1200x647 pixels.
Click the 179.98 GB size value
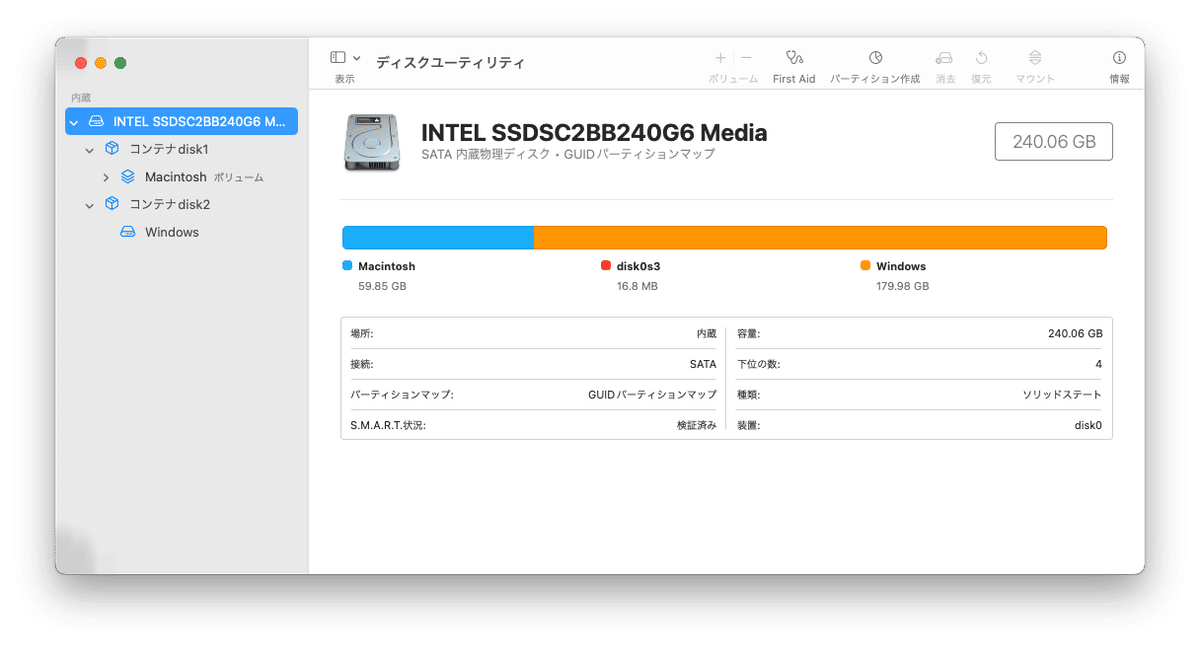[x=903, y=286]
